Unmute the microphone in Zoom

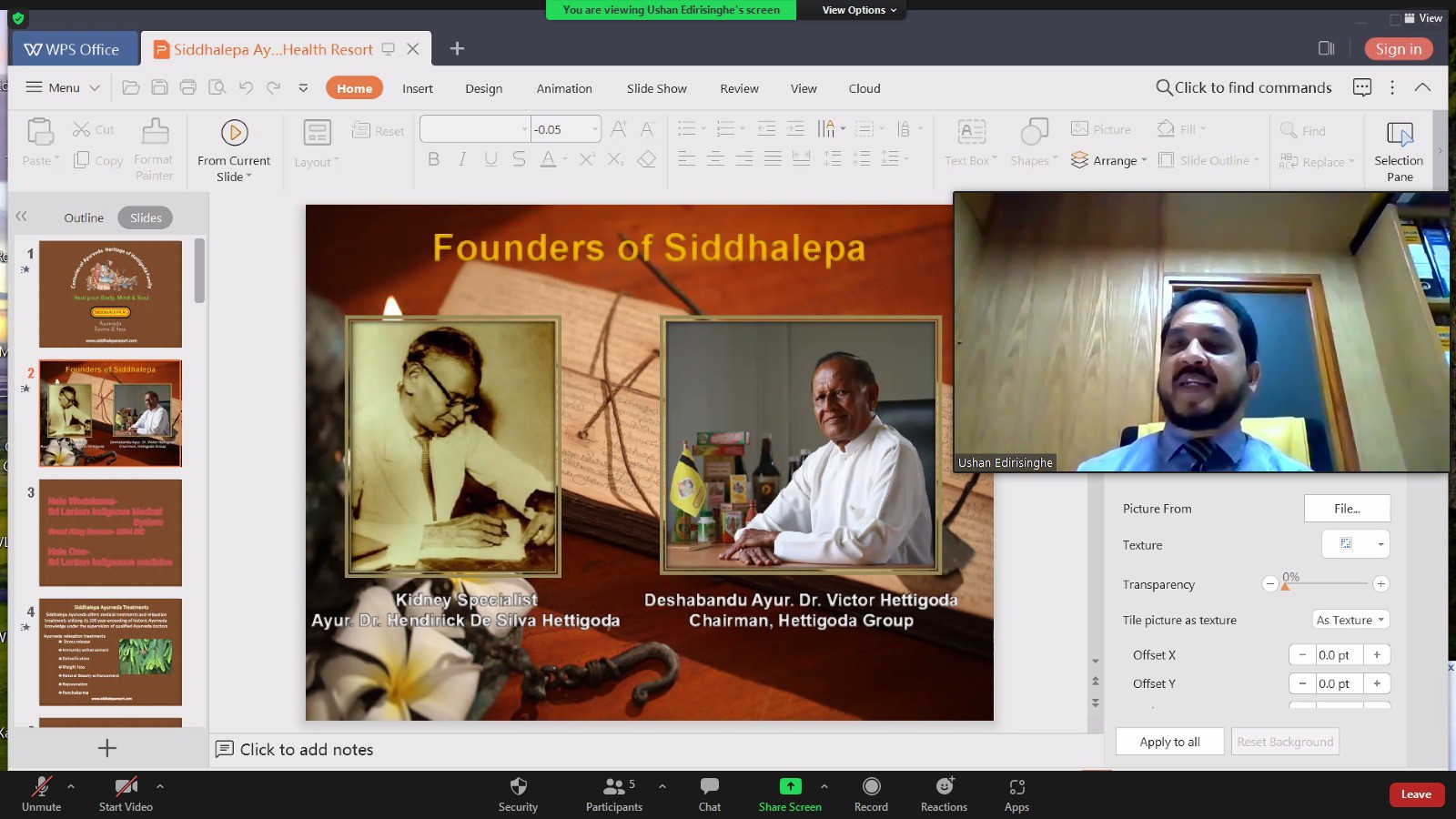point(42,794)
